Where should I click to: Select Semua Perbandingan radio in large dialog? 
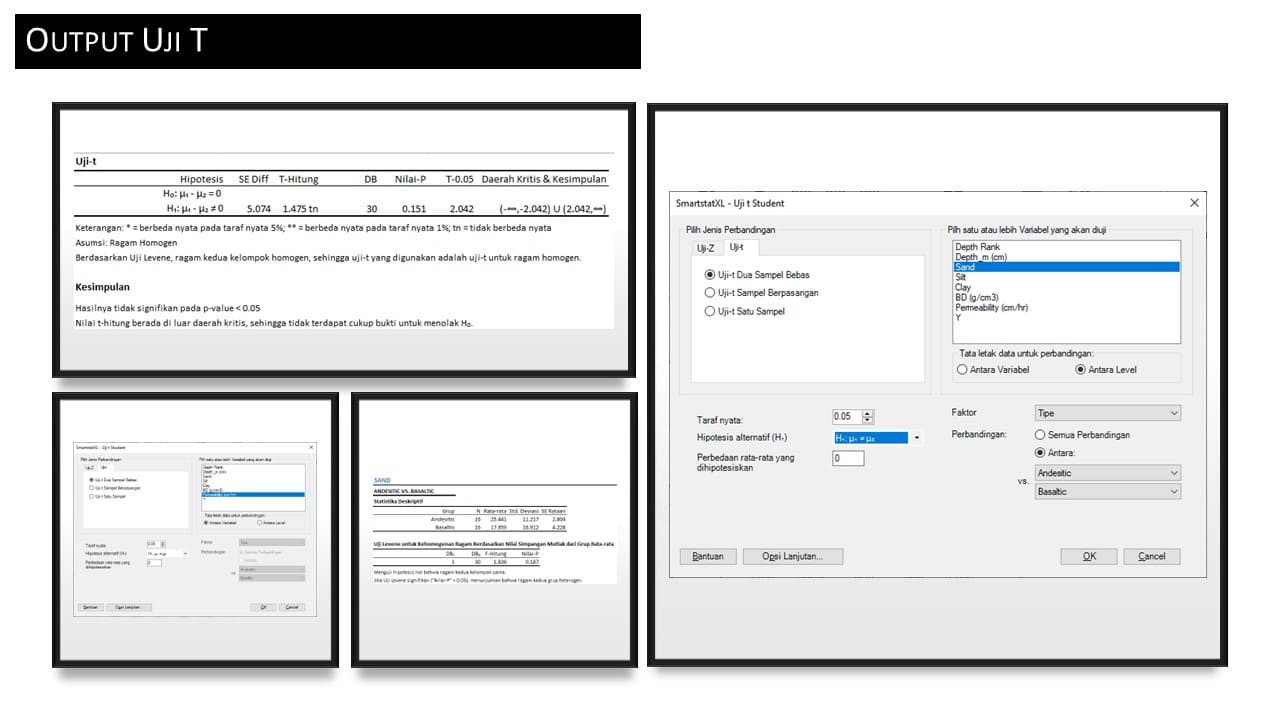pyautogui.click(x=1040, y=435)
